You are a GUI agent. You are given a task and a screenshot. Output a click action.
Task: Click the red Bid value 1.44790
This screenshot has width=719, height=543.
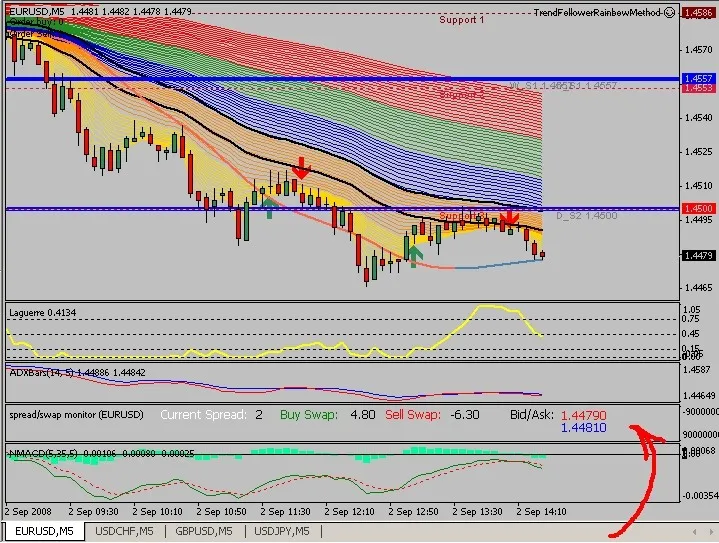tap(583, 414)
